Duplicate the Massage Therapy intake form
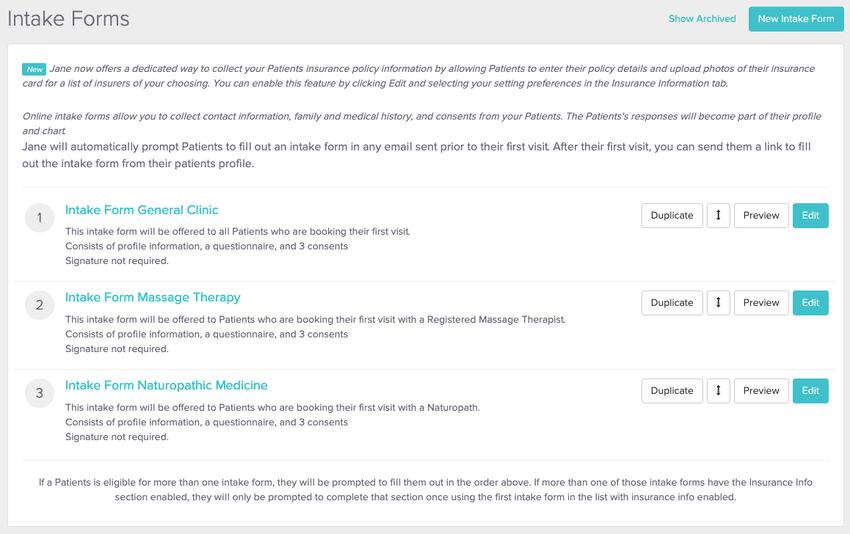Viewport: 850px width, 534px height. point(671,303)
